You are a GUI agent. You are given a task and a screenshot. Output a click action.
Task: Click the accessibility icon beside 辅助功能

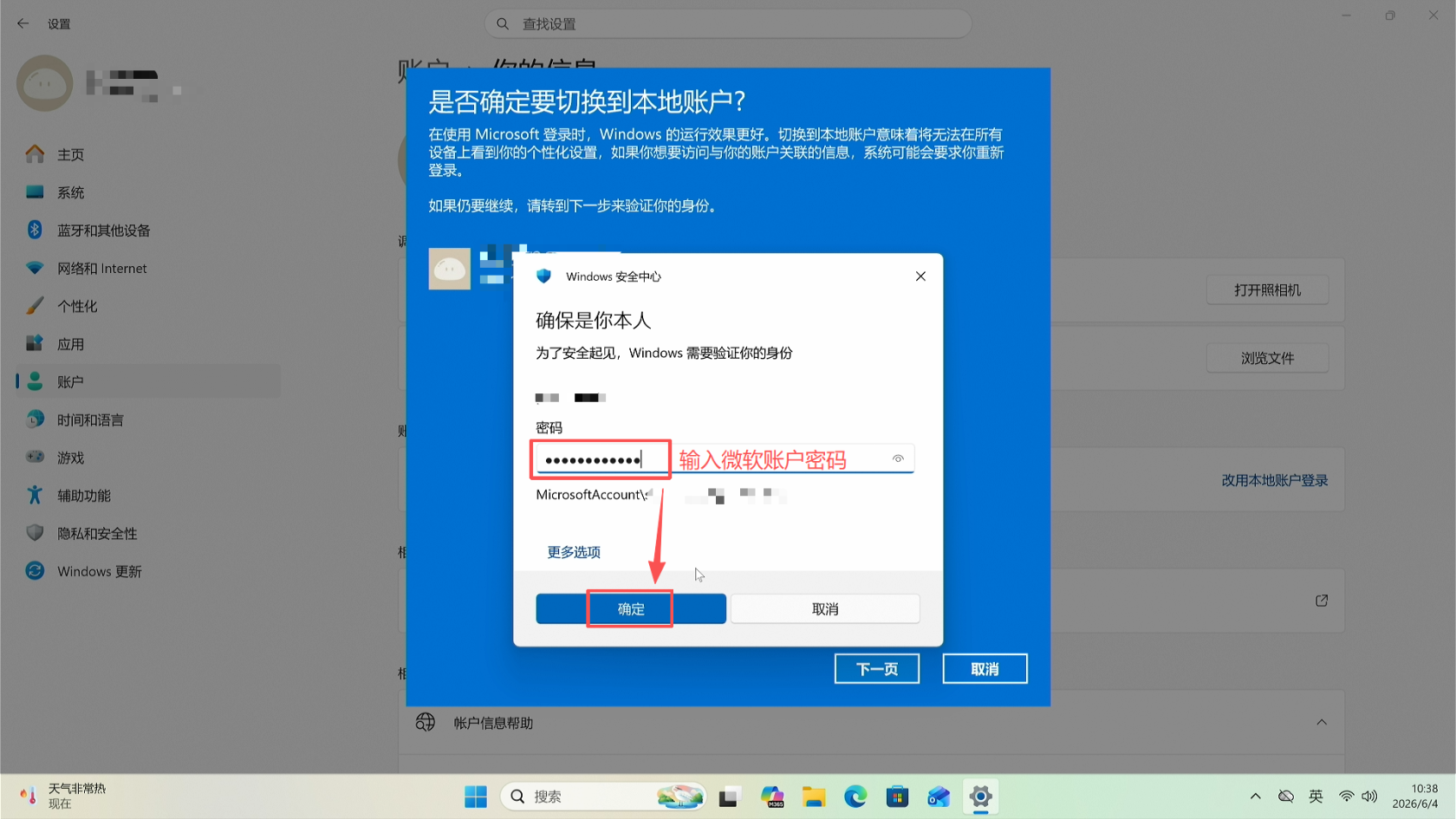point(35,495)
